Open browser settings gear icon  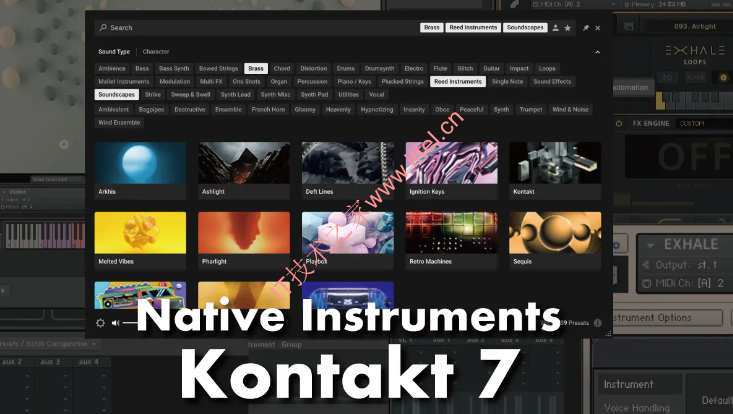(100, 323)
